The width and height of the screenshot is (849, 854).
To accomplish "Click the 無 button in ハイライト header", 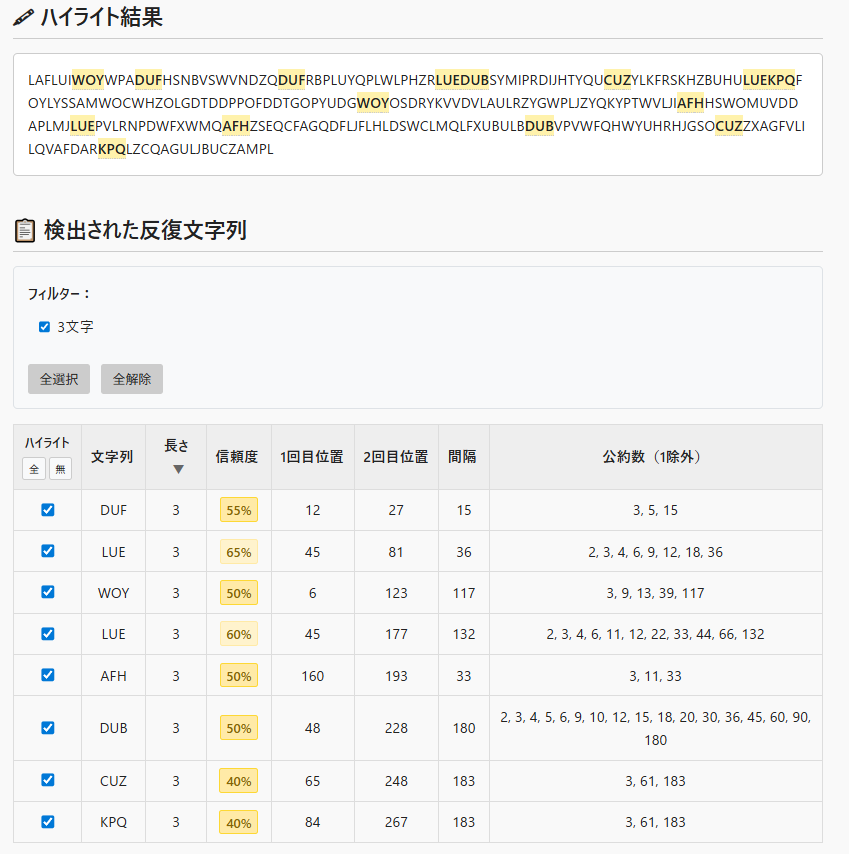I will 60,468.
